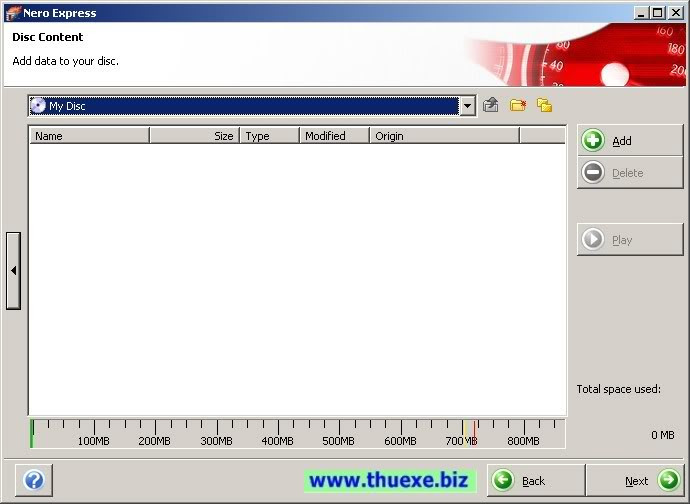Sort by the Modified column header
The image size is (690, 504).
[x=334, y=136]
